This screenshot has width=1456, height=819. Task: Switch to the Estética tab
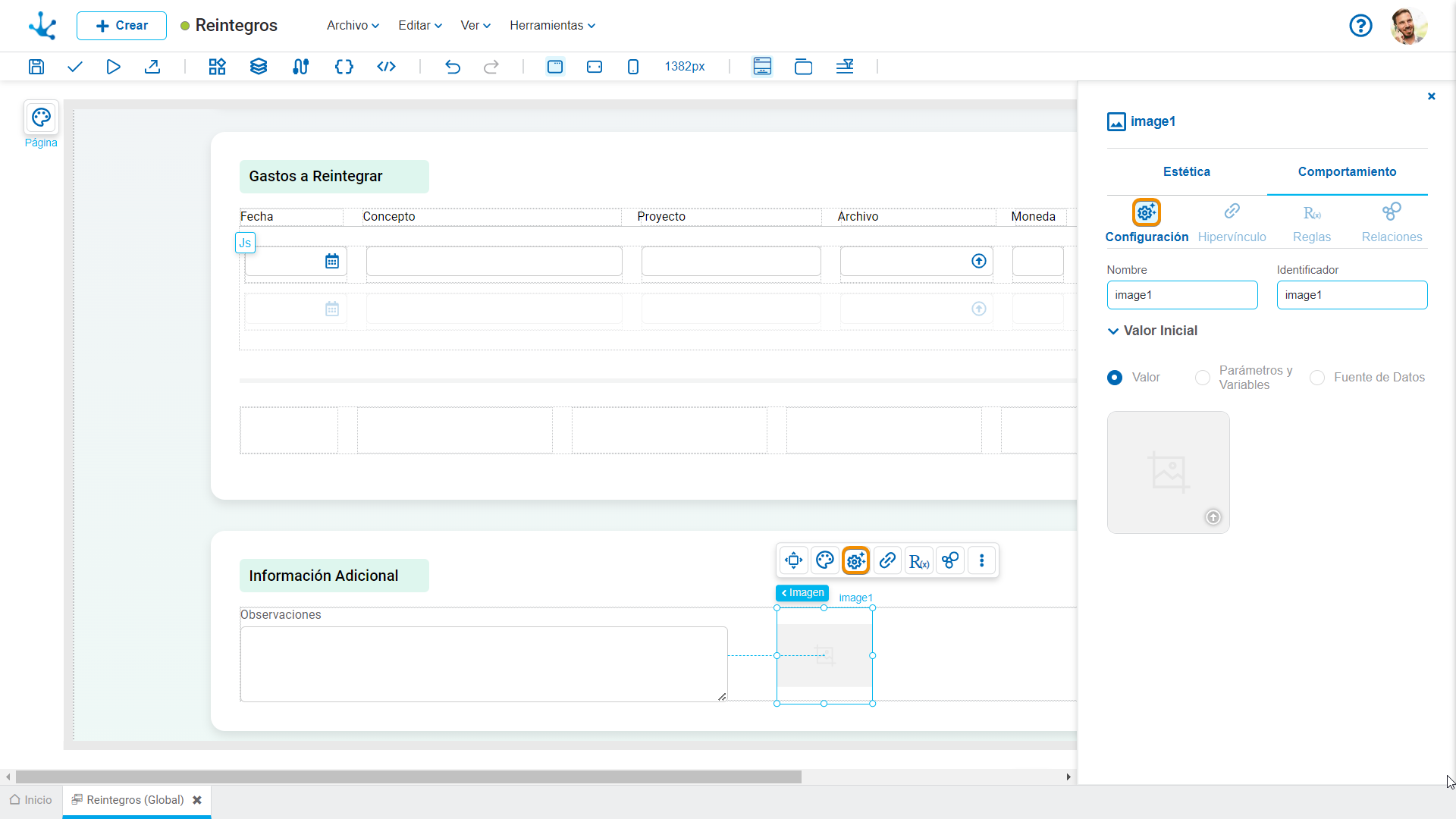1187,172
